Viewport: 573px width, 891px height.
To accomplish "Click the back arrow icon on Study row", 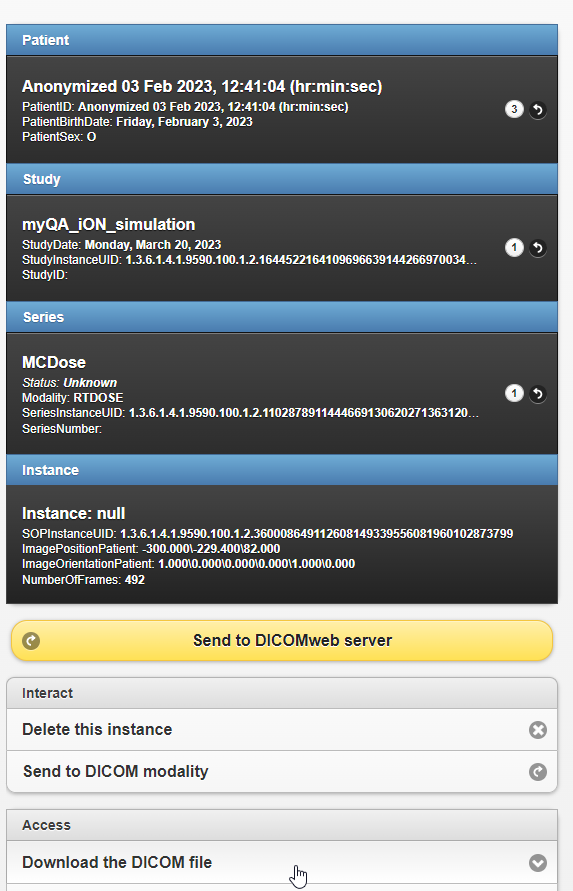I will pos(538,248).
